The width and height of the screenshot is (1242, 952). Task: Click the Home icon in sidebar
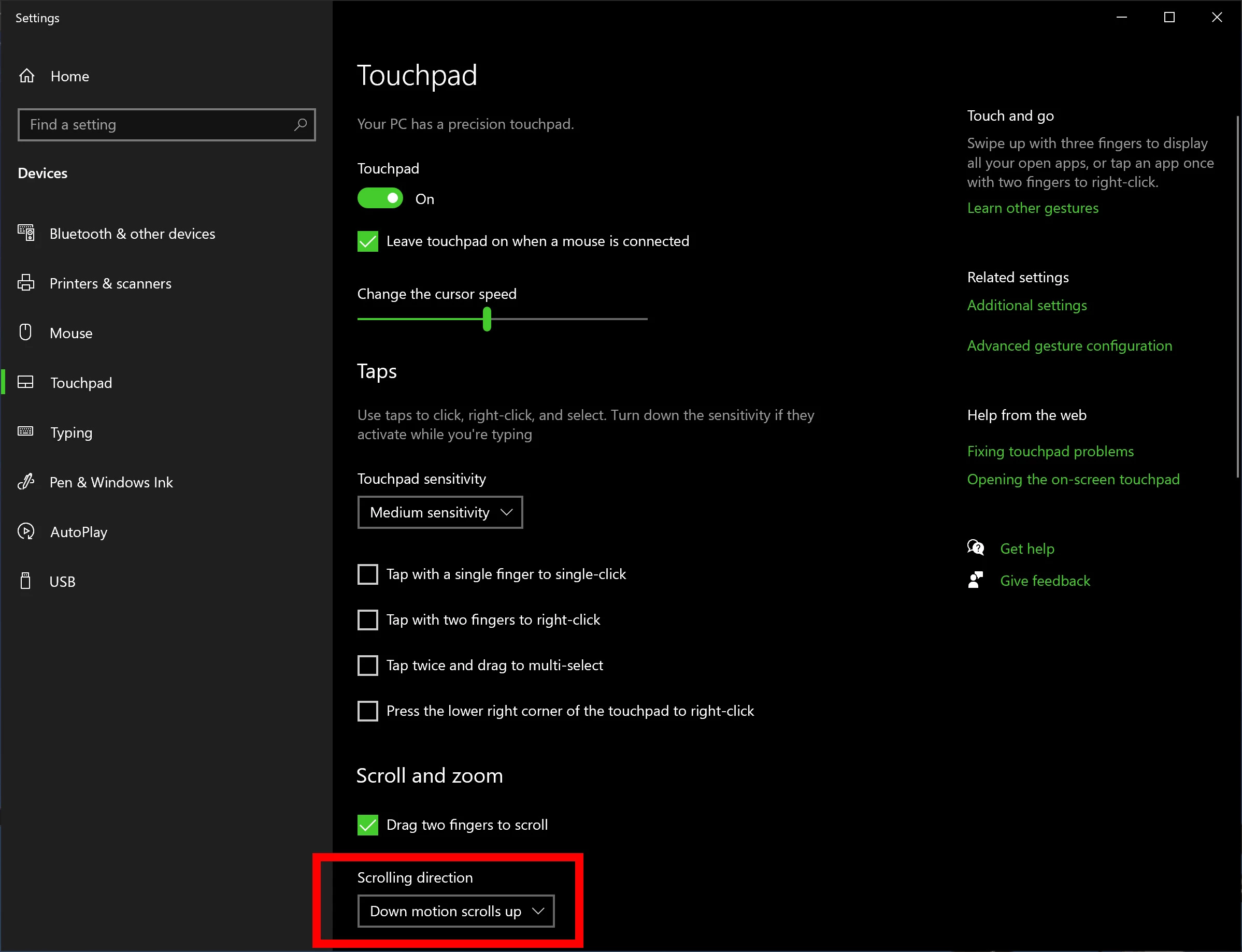pyautogui.click(x=26, y=76)
